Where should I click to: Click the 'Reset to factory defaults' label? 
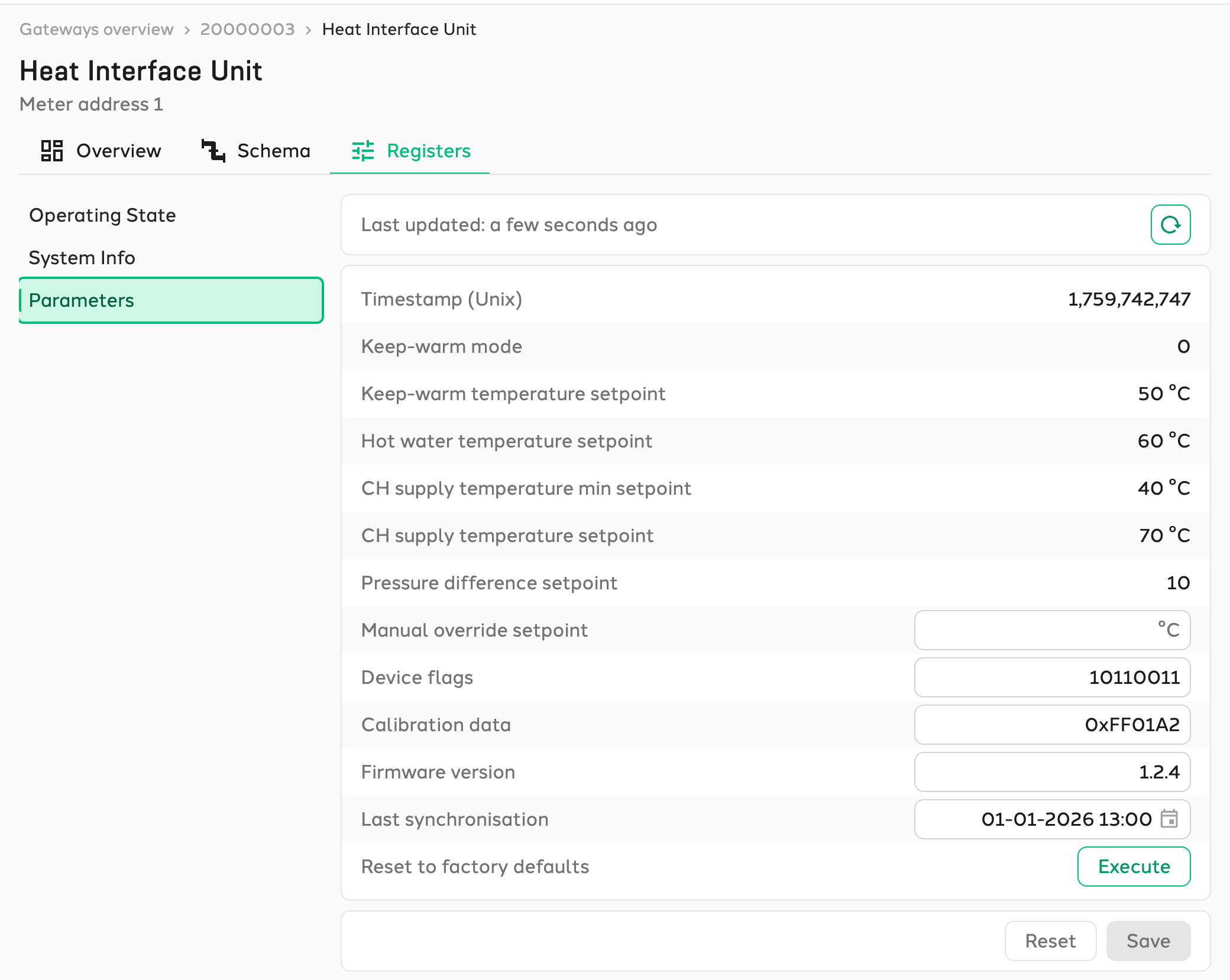click(x=475, y=867)
